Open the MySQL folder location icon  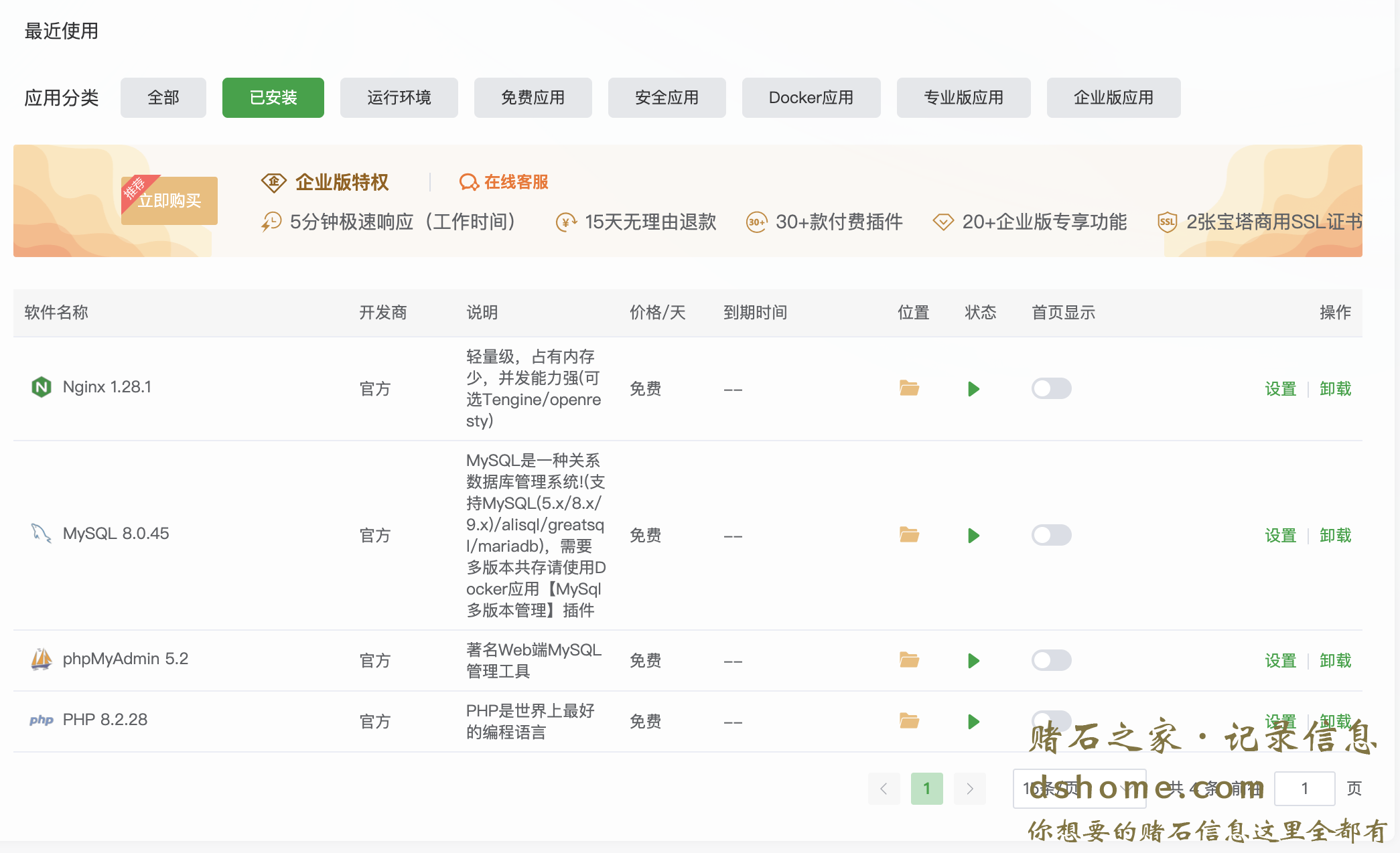pos(909,535)
